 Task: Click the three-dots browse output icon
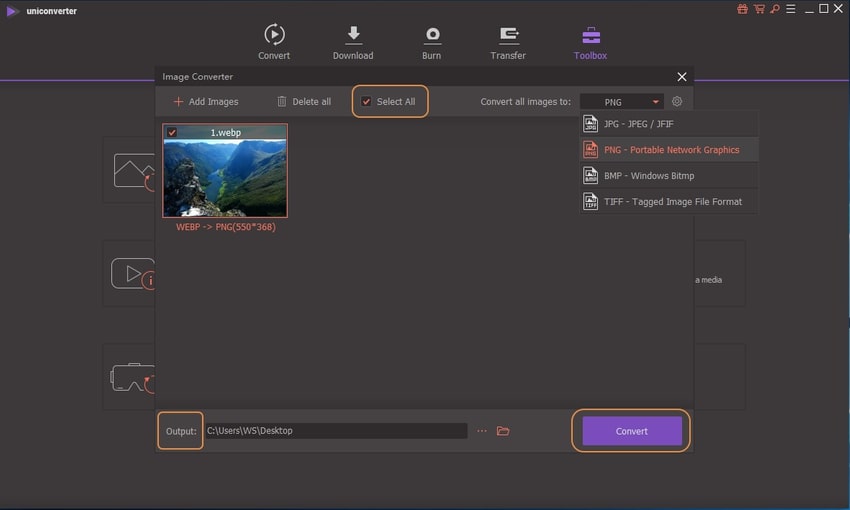tap(481, 431)
